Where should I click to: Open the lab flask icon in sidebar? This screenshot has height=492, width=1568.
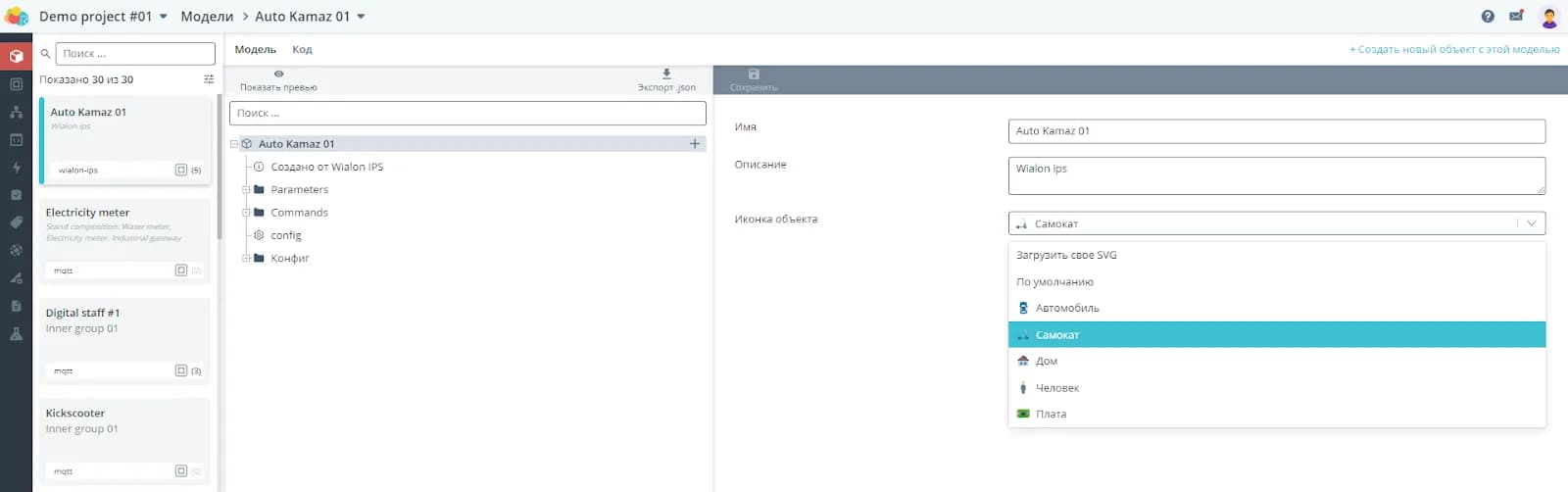16,333
